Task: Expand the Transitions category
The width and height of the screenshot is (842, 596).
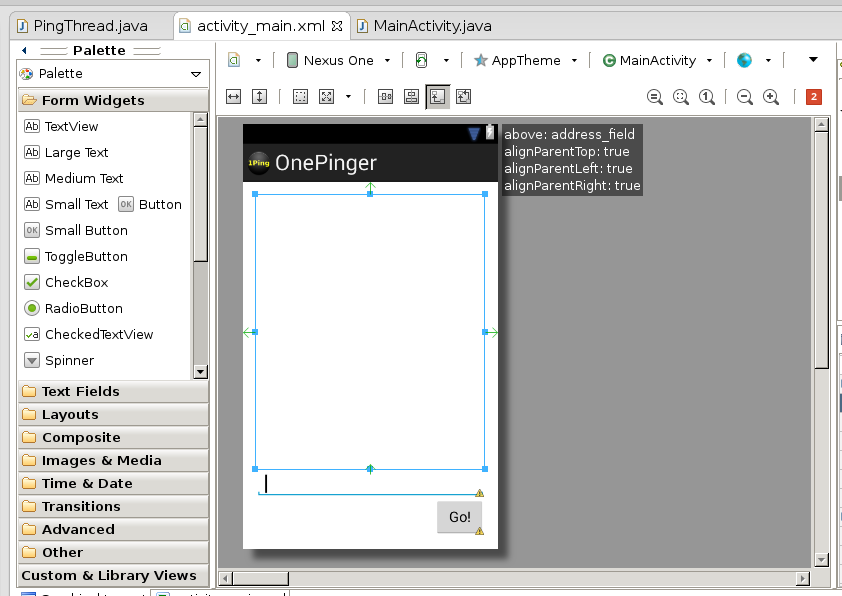Action: [113, 507]
